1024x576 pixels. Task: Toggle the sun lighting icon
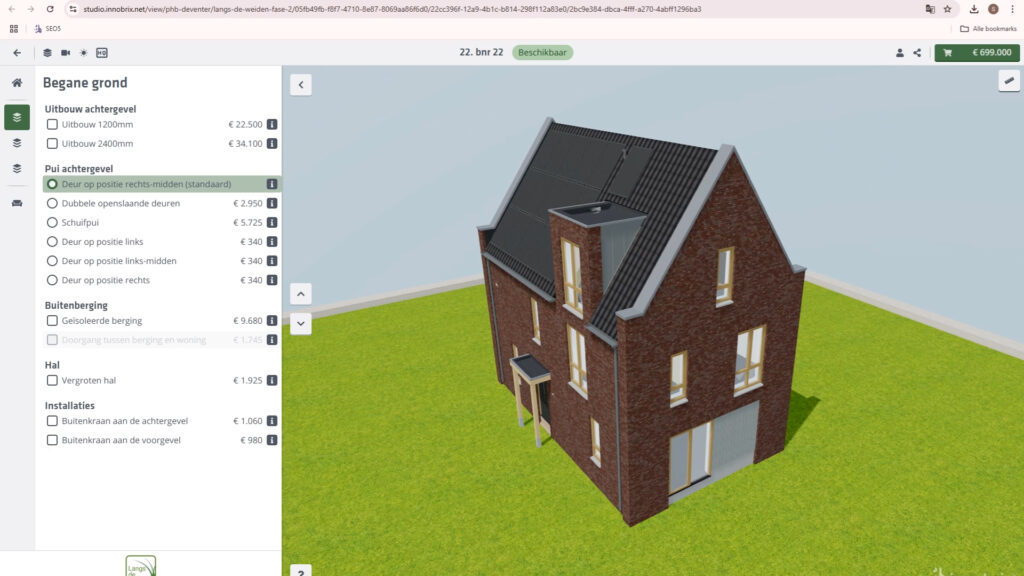click(83, 53)
